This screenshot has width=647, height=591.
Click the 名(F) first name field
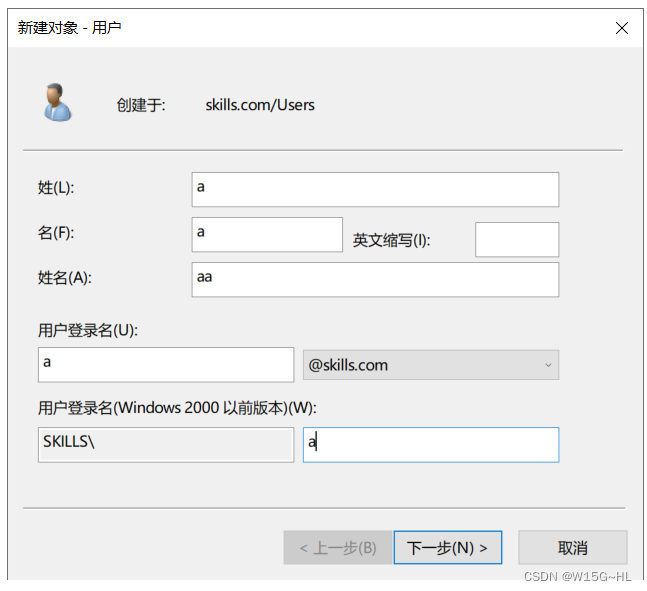click(267, 234)
